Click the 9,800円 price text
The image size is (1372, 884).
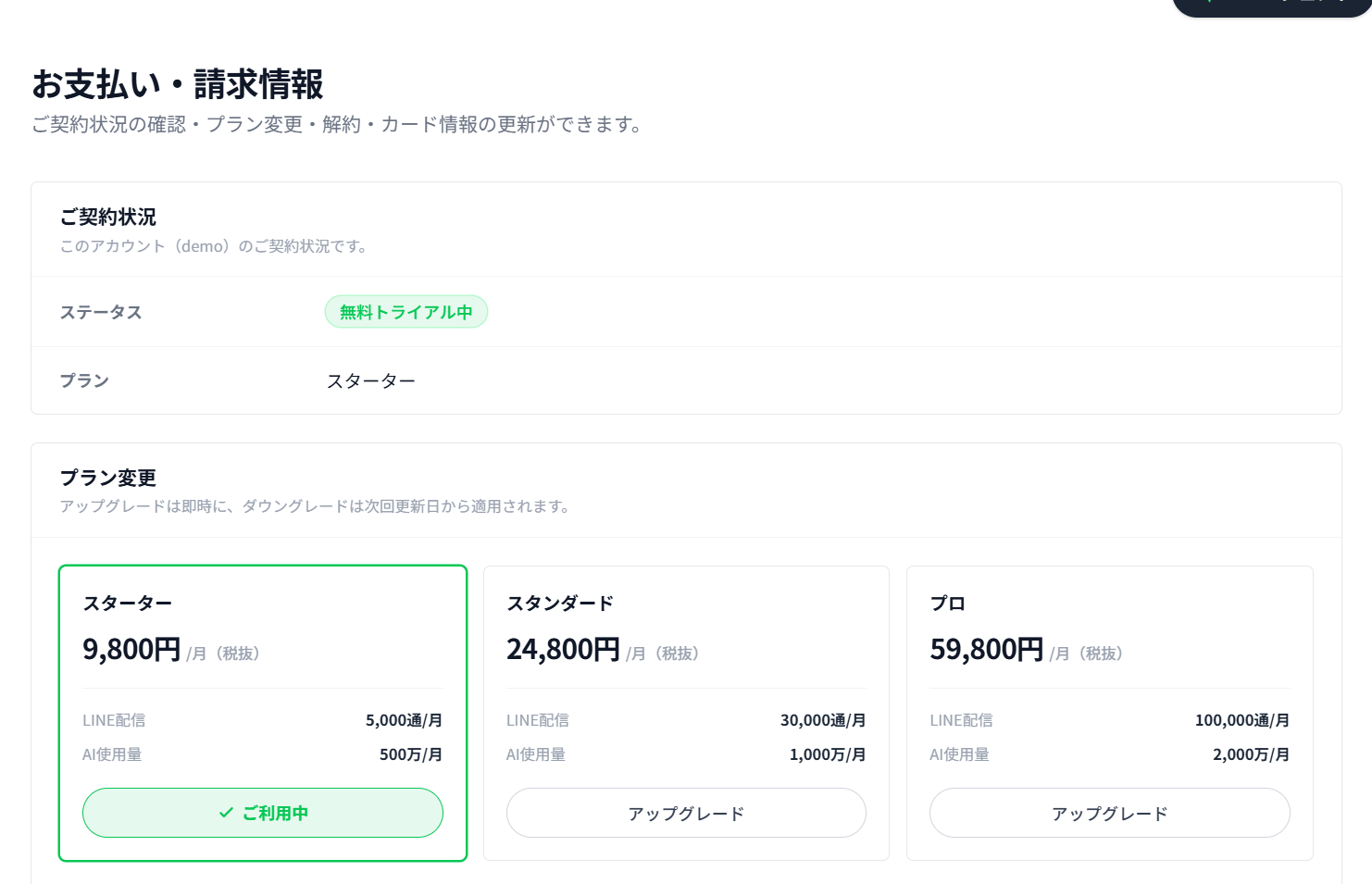pos(131,650)
